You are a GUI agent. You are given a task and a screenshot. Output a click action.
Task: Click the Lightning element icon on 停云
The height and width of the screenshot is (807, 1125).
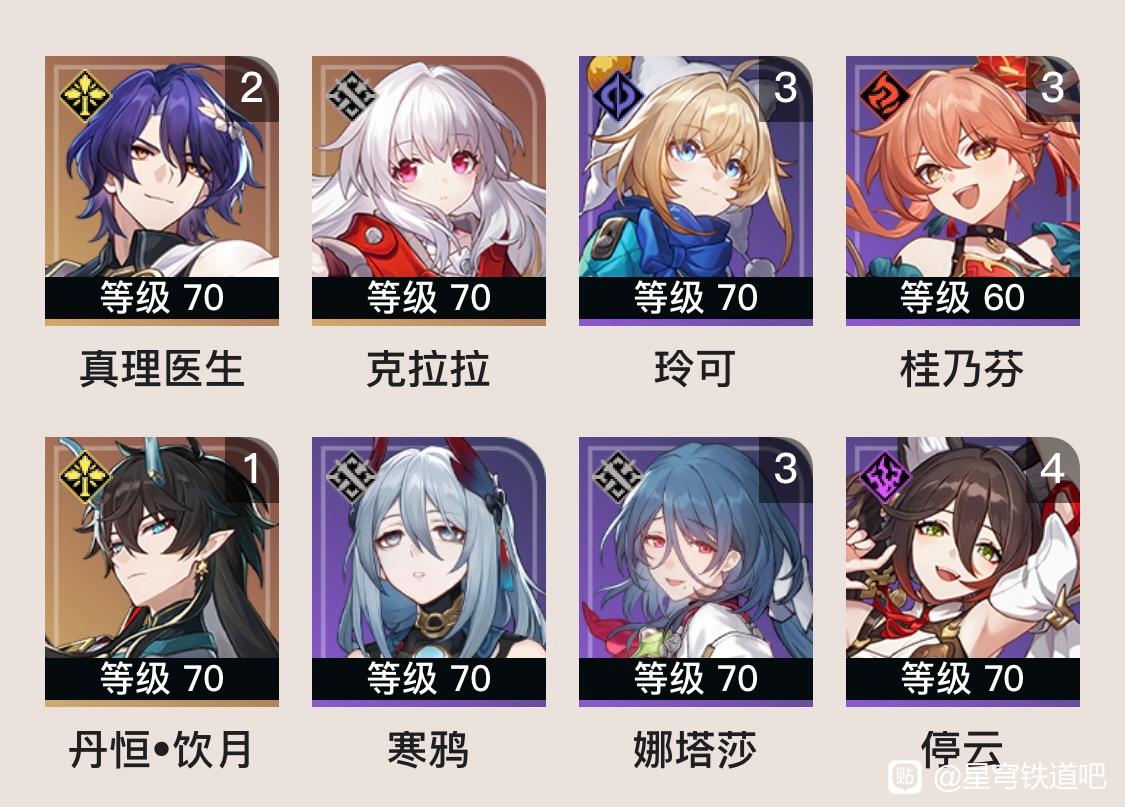[x=885, y=476]
